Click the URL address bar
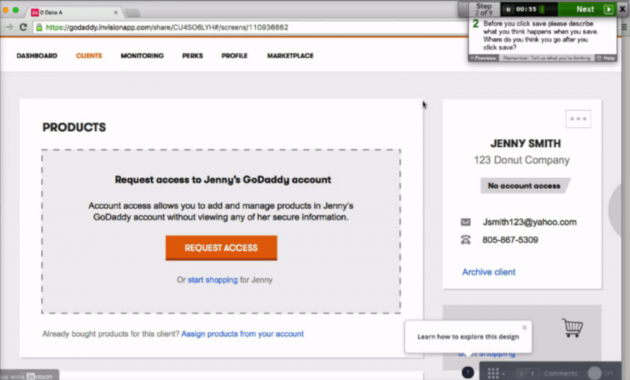 (249, 27)
